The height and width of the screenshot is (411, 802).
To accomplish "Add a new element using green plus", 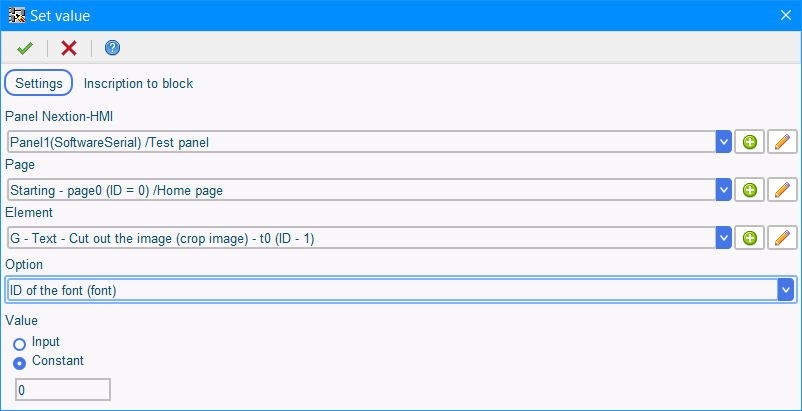I will click(749, 238).
